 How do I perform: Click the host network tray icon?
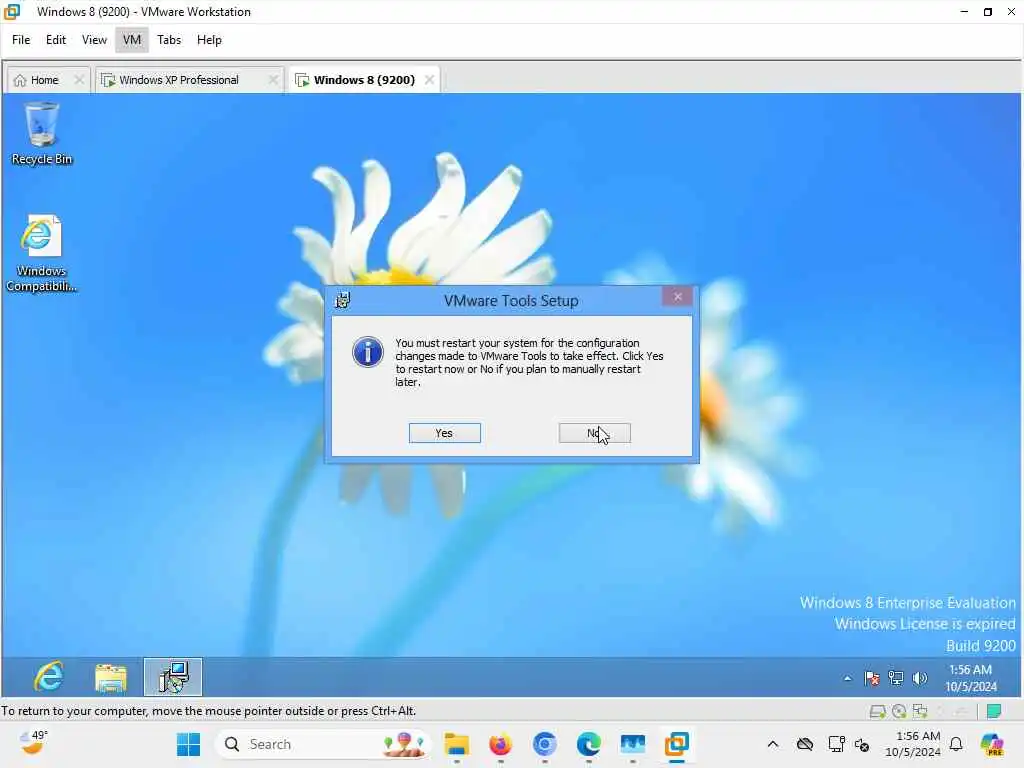point(836,744)
